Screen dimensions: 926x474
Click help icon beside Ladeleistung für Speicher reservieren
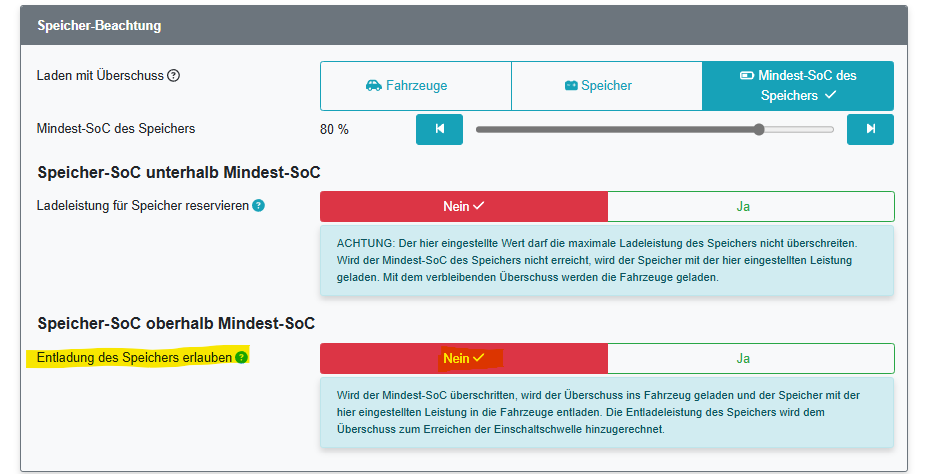[259, 206]
